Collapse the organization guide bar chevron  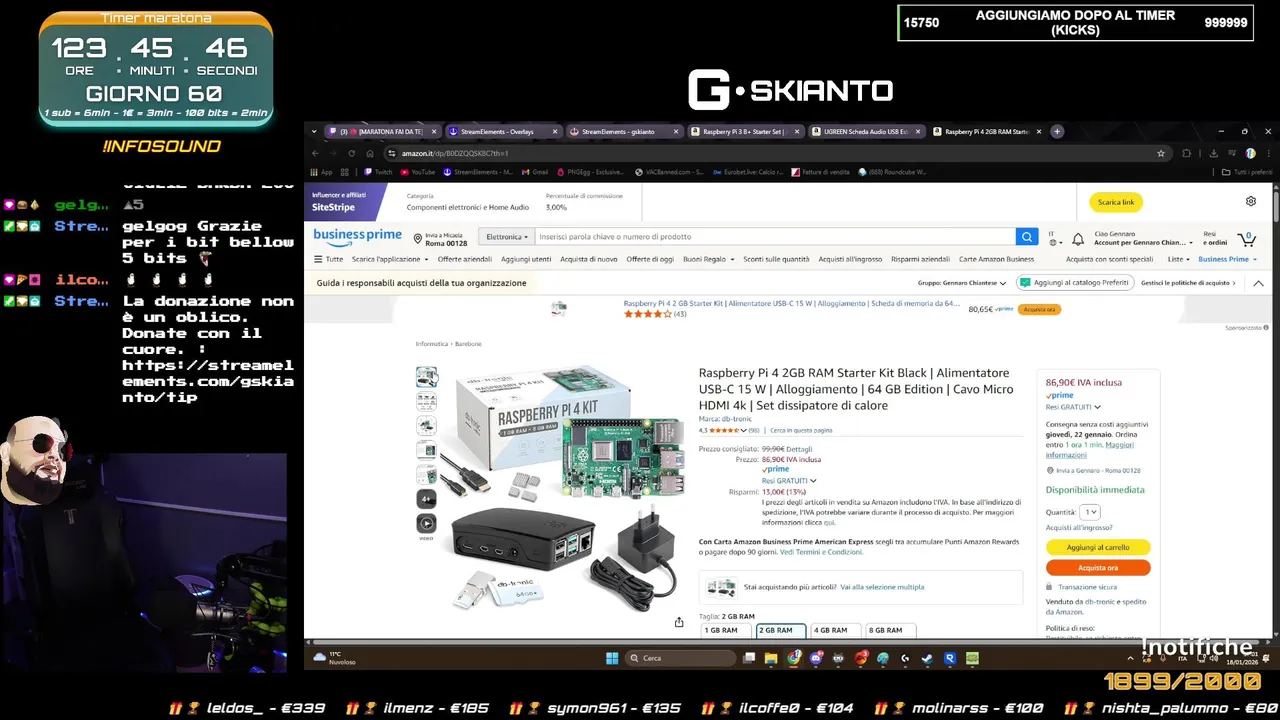1260,283
